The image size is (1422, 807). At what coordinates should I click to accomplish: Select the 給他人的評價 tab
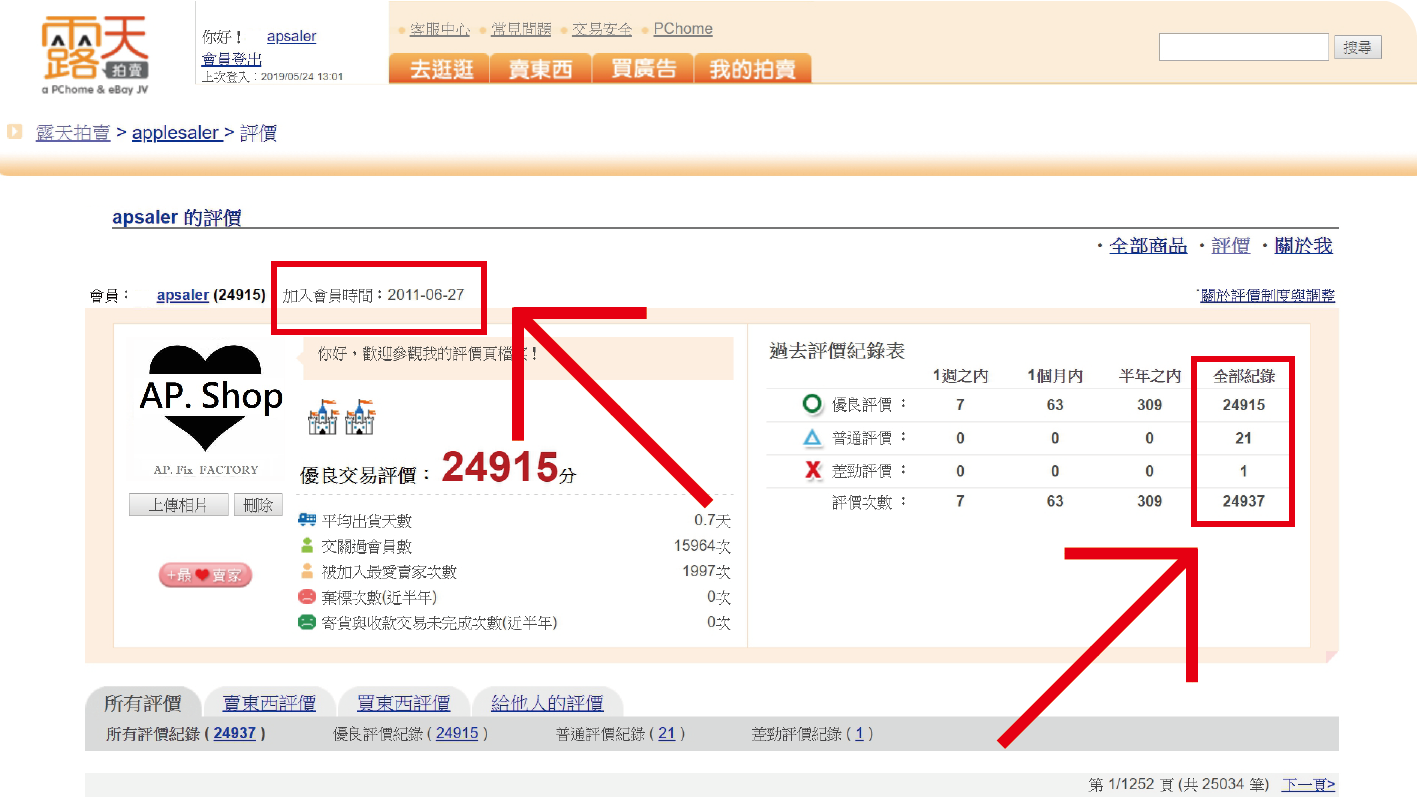point(546,703)
